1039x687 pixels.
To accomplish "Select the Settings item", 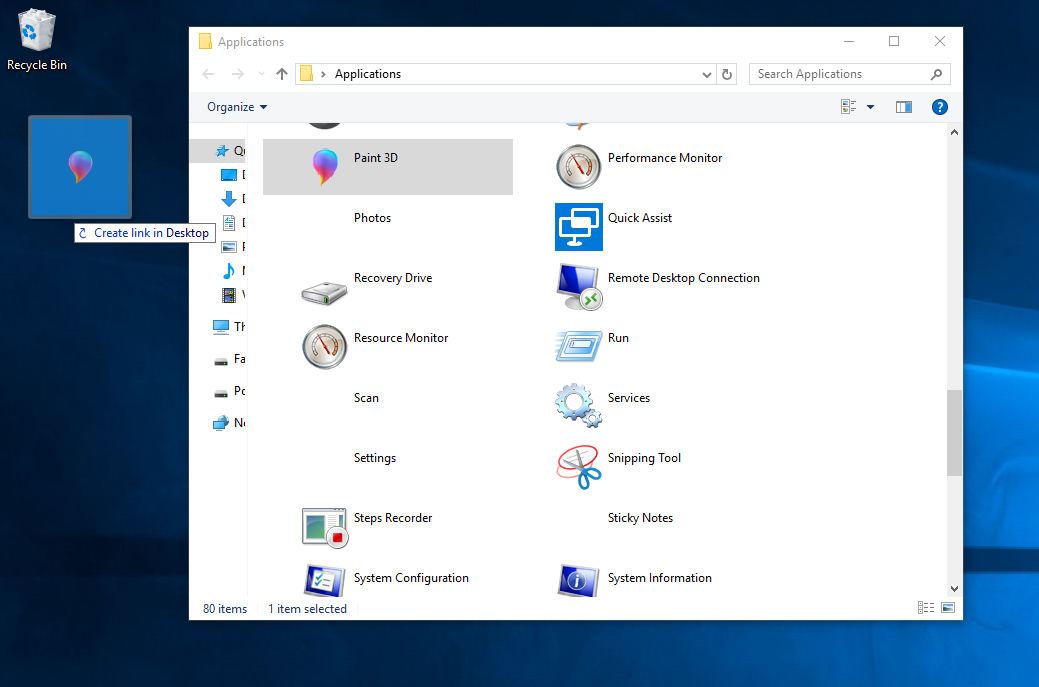I will point(375,458).
